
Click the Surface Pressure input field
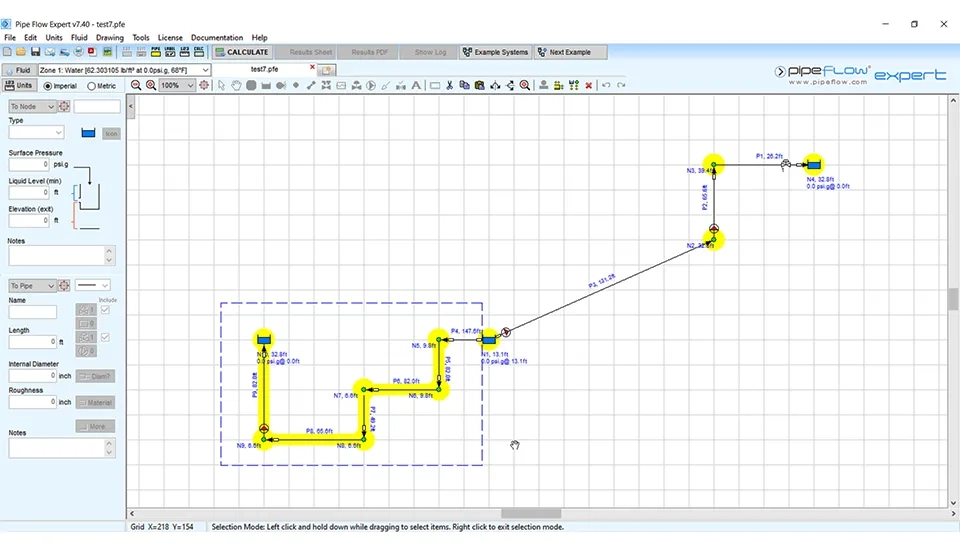point(29,164)
